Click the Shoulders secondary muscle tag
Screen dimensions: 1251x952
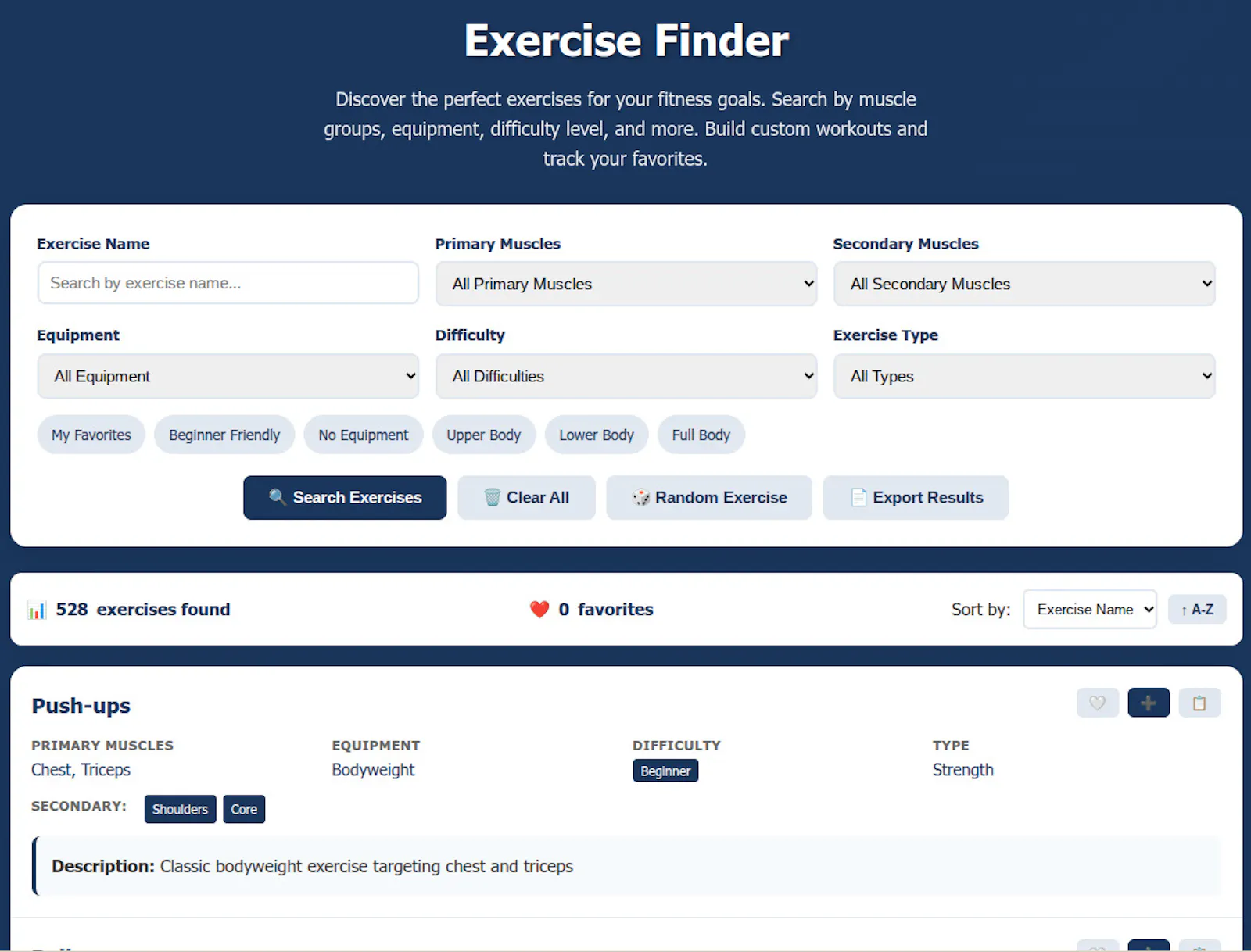coord(180,809)
